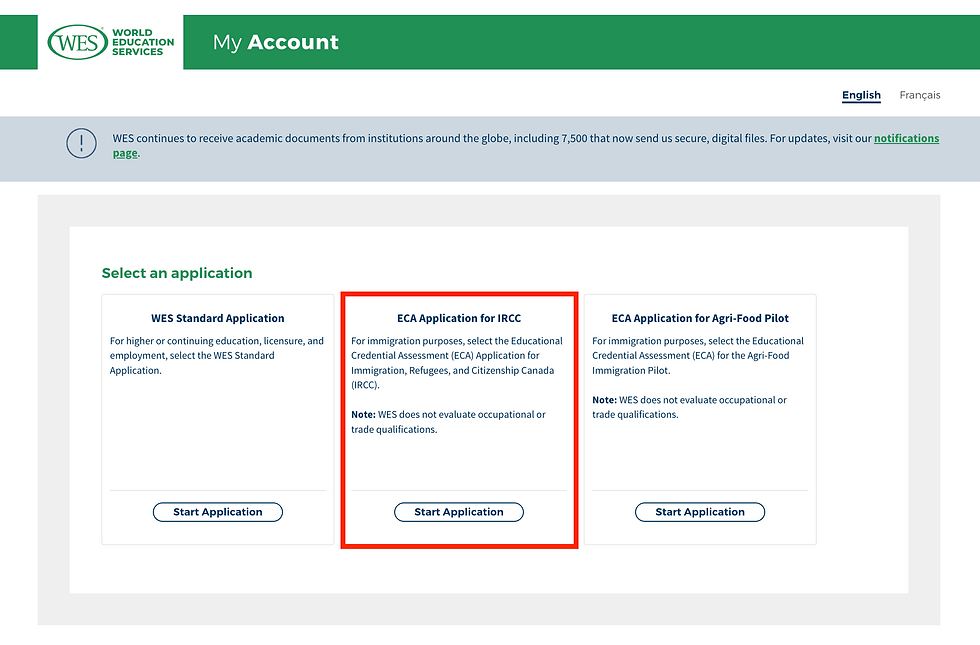Viewport: 980px width, 645px height.
Task: Click the IRCC card description paragraph
Action: [x=457, y=363]
